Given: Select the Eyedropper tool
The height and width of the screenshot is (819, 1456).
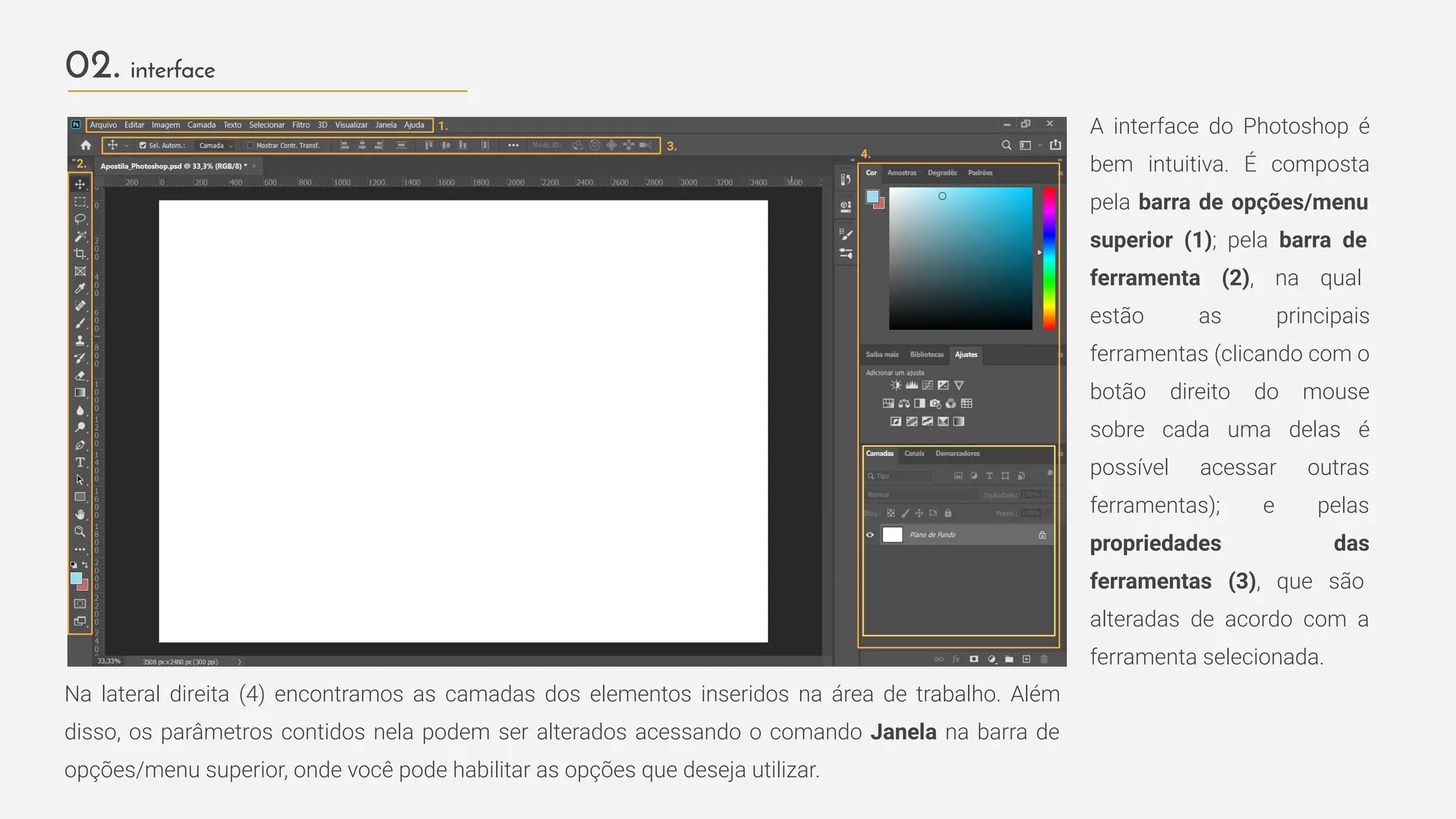Looking at the screenshot, I should pos(80,288).
